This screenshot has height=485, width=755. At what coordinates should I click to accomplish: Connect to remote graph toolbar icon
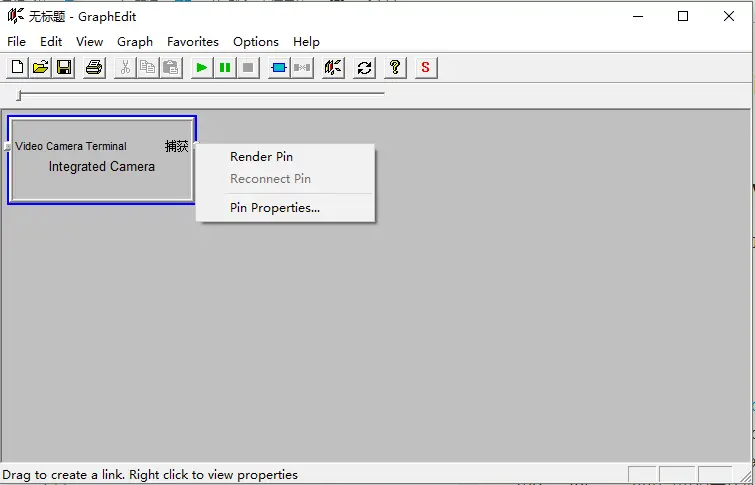(x=333, y=67)
